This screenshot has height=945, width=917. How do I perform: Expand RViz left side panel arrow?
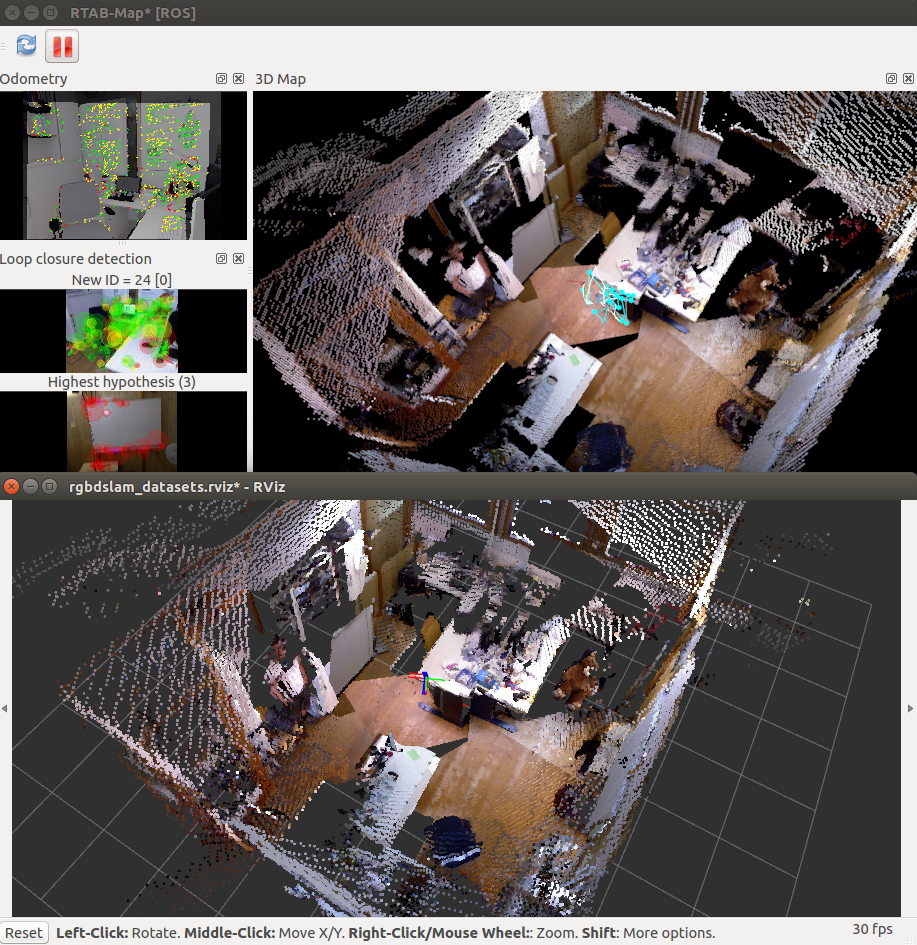coord(5,708)
